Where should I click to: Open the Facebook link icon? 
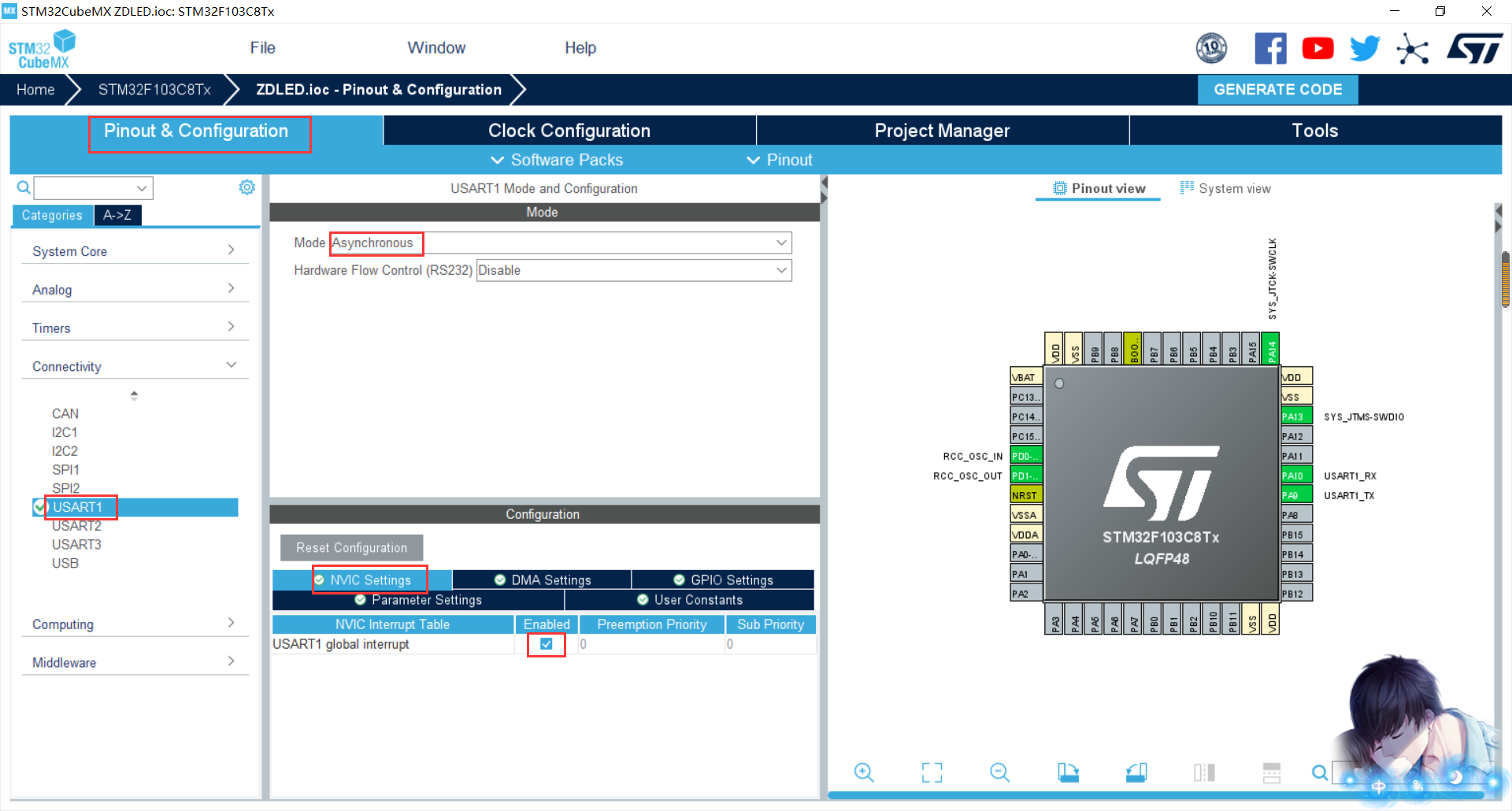pyautogui.click(x=1270, y=49)
